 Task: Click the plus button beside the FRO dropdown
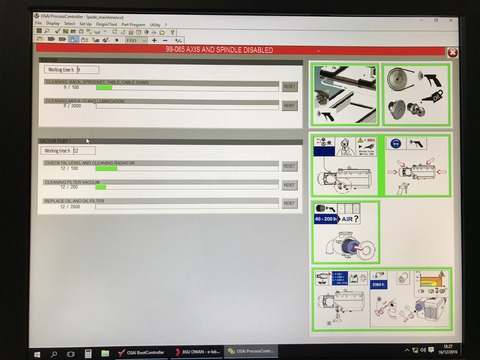[x=154, y=40]
